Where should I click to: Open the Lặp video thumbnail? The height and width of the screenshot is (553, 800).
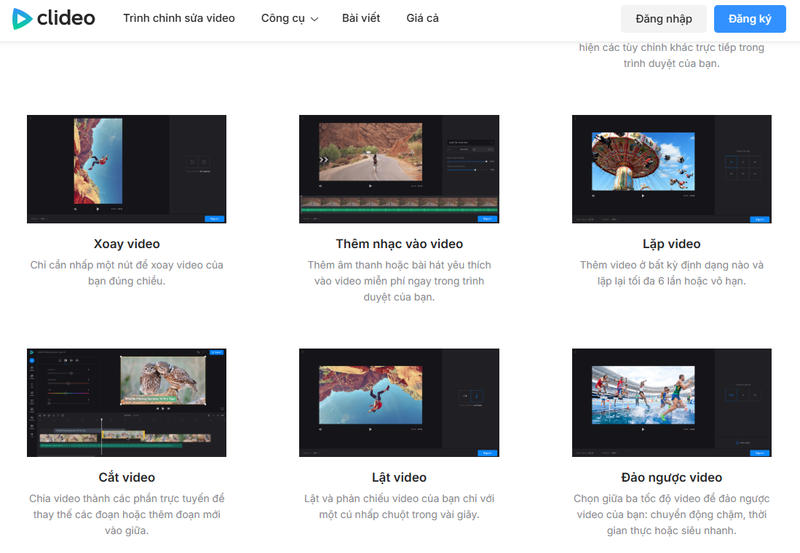point(671,169)
